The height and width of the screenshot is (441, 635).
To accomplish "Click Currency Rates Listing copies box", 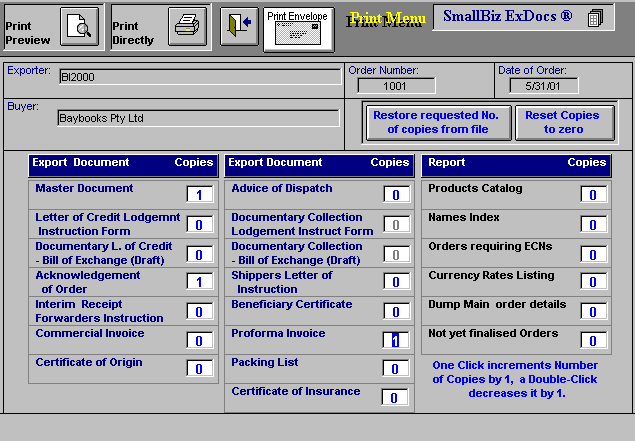I will (x=593, y=283).
